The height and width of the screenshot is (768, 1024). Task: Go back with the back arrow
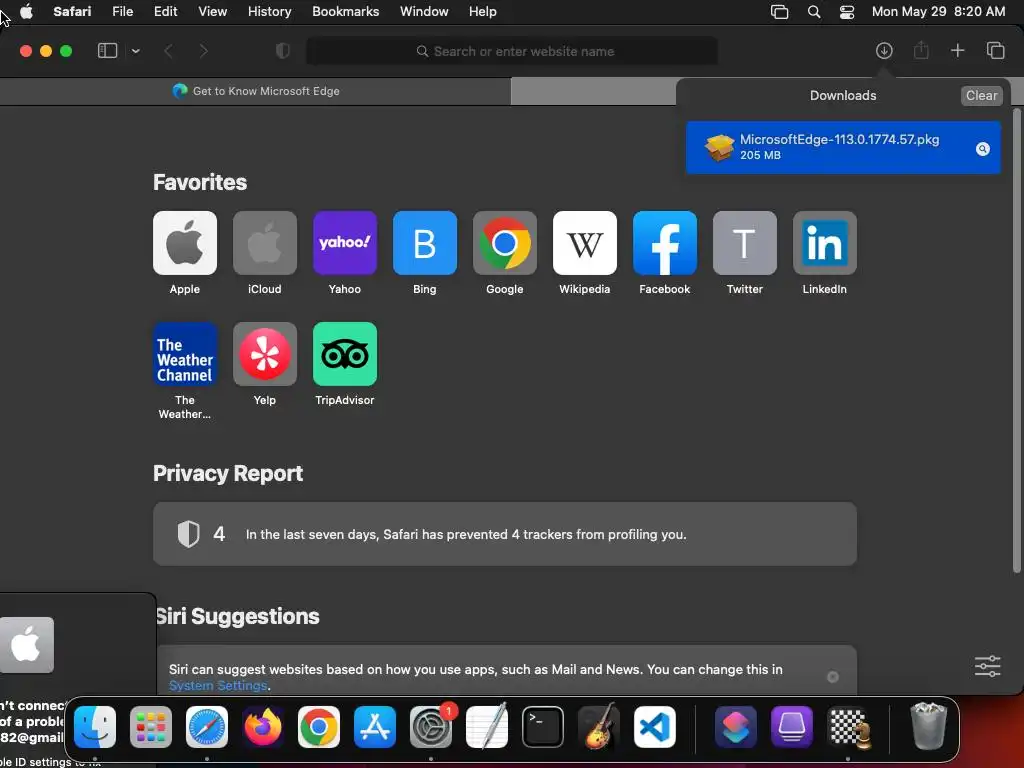coord(168,51)
